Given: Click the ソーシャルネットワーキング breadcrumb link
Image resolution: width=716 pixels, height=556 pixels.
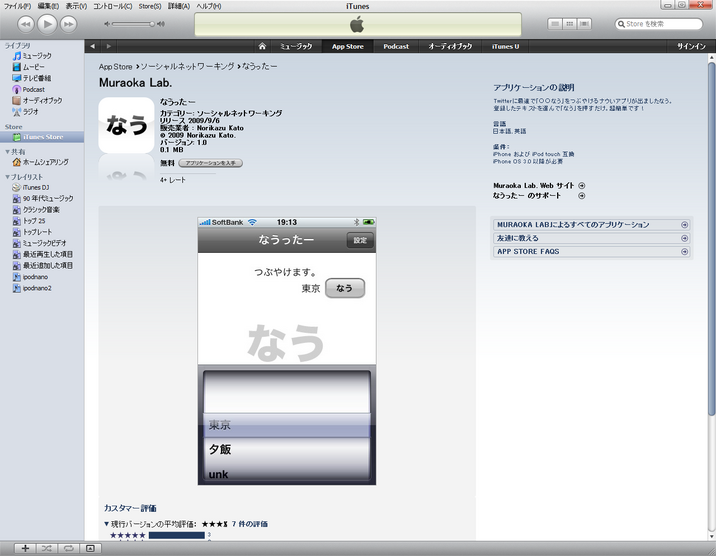Looking at the screenshot, I should click(x=187, y=67).
